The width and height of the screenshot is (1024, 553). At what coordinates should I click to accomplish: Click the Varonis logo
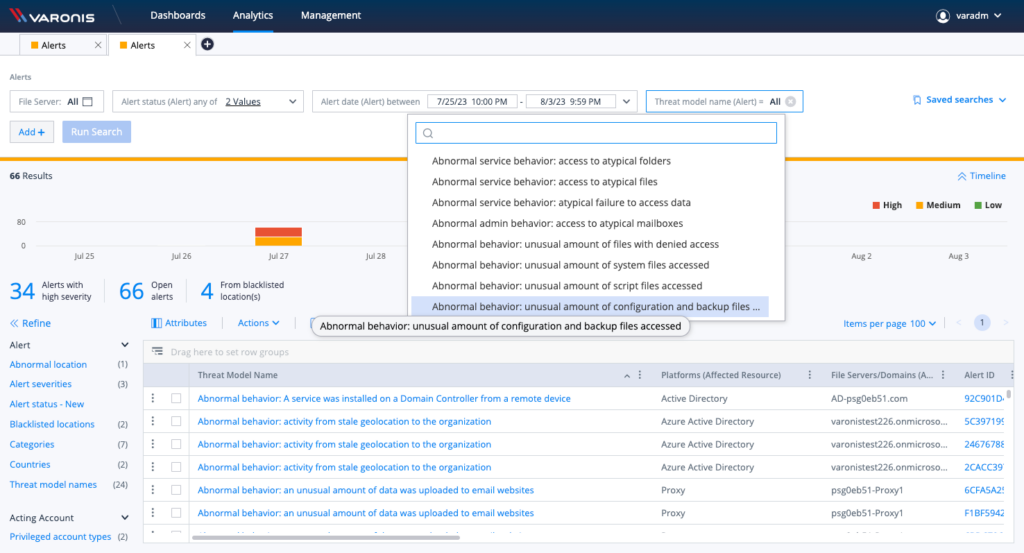[x=52, y=16]
